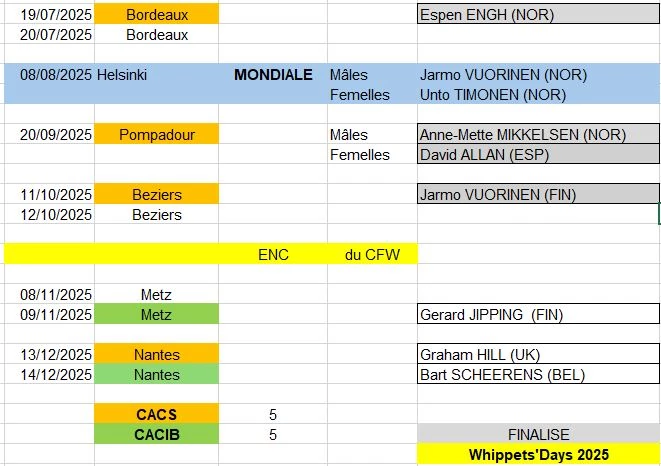This screenshot has height=466, width=661.
Task: Select the orange Bordeaux cell
Action: [156, 14]
